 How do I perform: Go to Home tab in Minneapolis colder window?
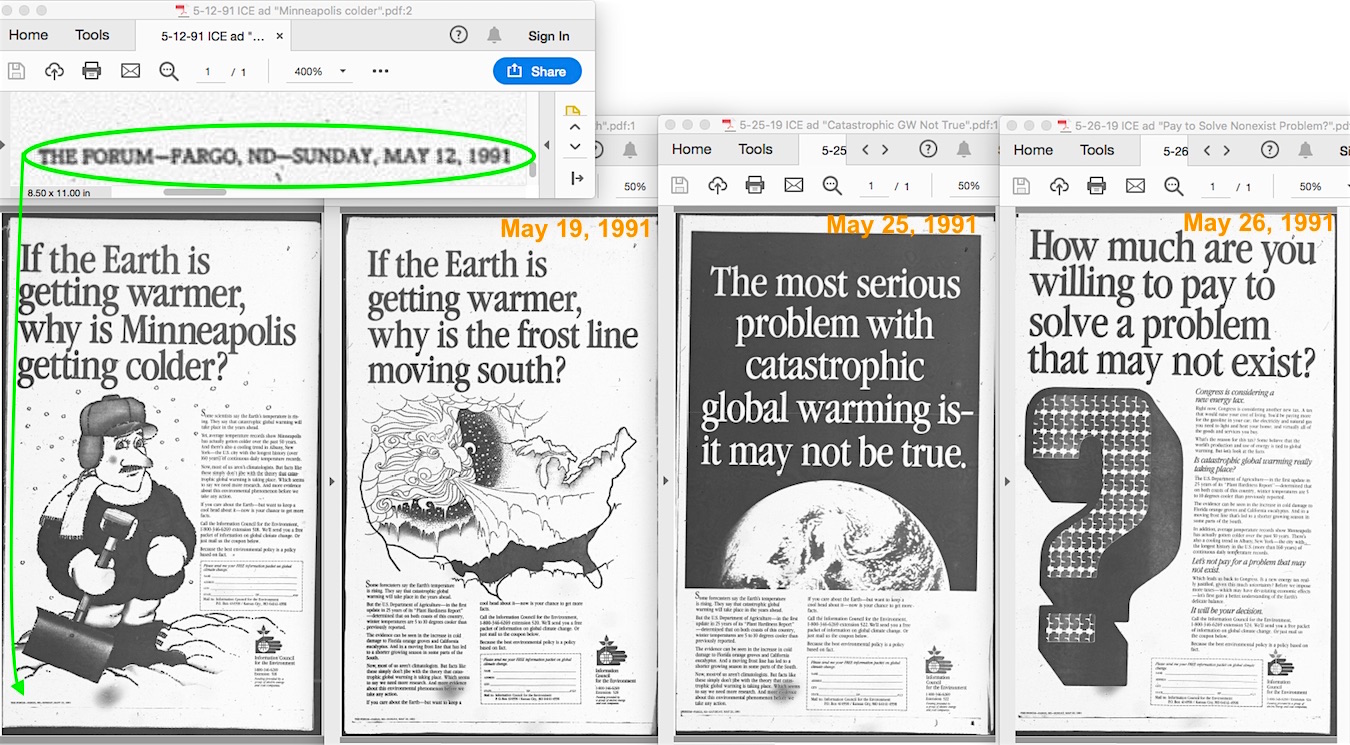pyautogui.click(x=28, y=35)
